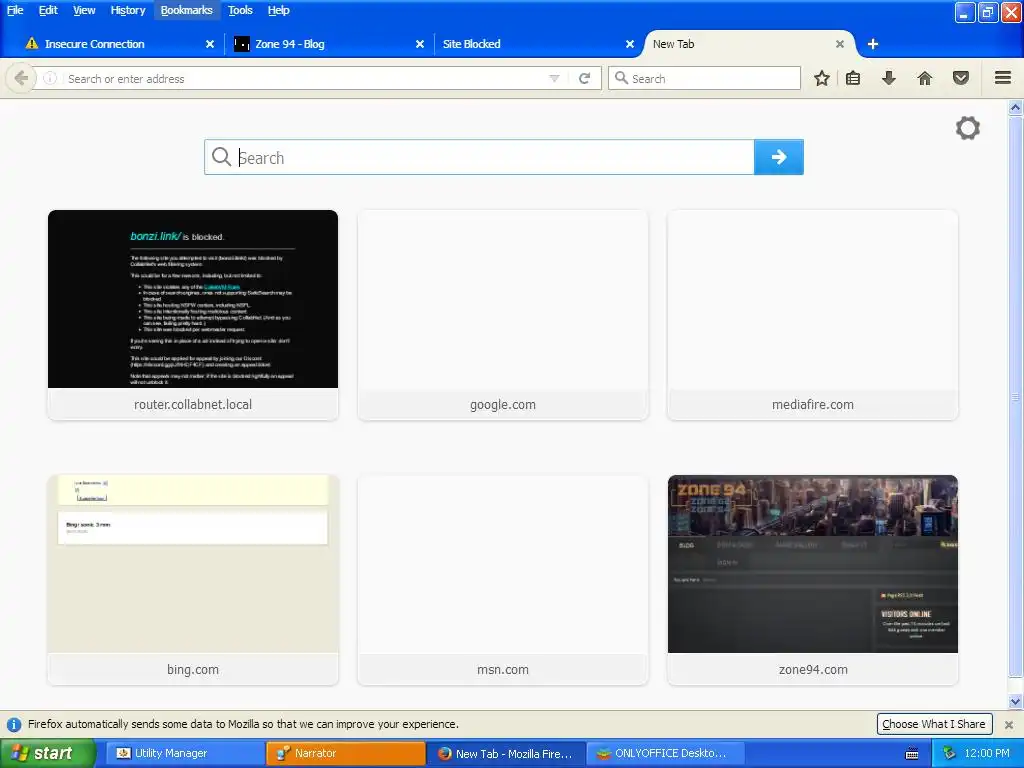This screenshot has height=768, width=1024.
Task: Open the Tools menu
Action: pos(240,10)
